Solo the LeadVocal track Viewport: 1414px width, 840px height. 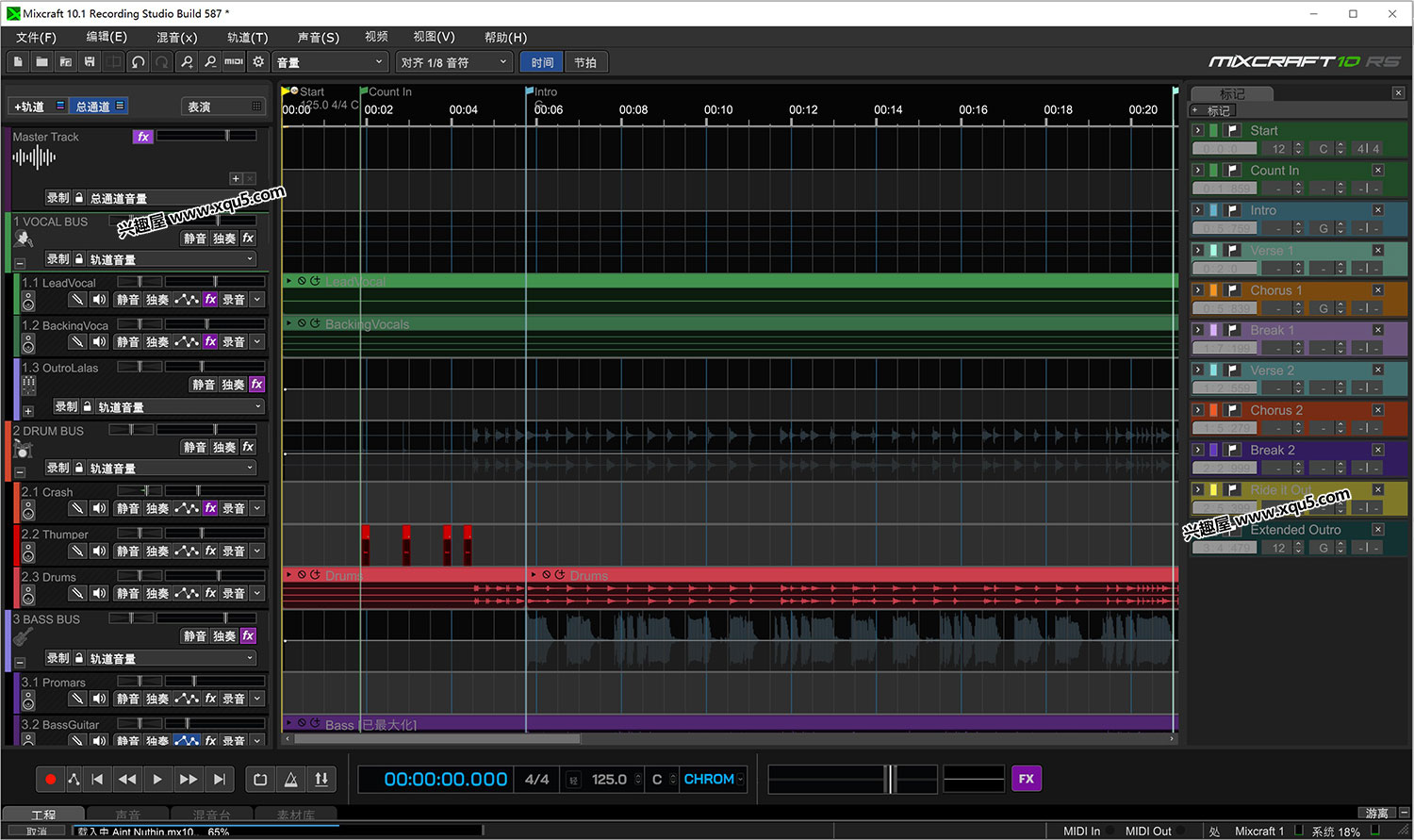157,300
